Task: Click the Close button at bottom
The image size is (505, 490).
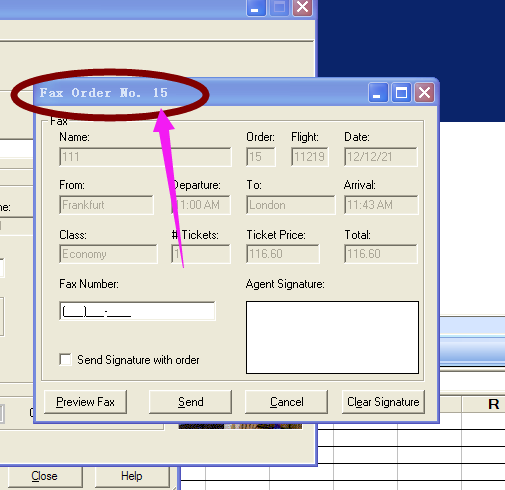Action: click(45, 477)
